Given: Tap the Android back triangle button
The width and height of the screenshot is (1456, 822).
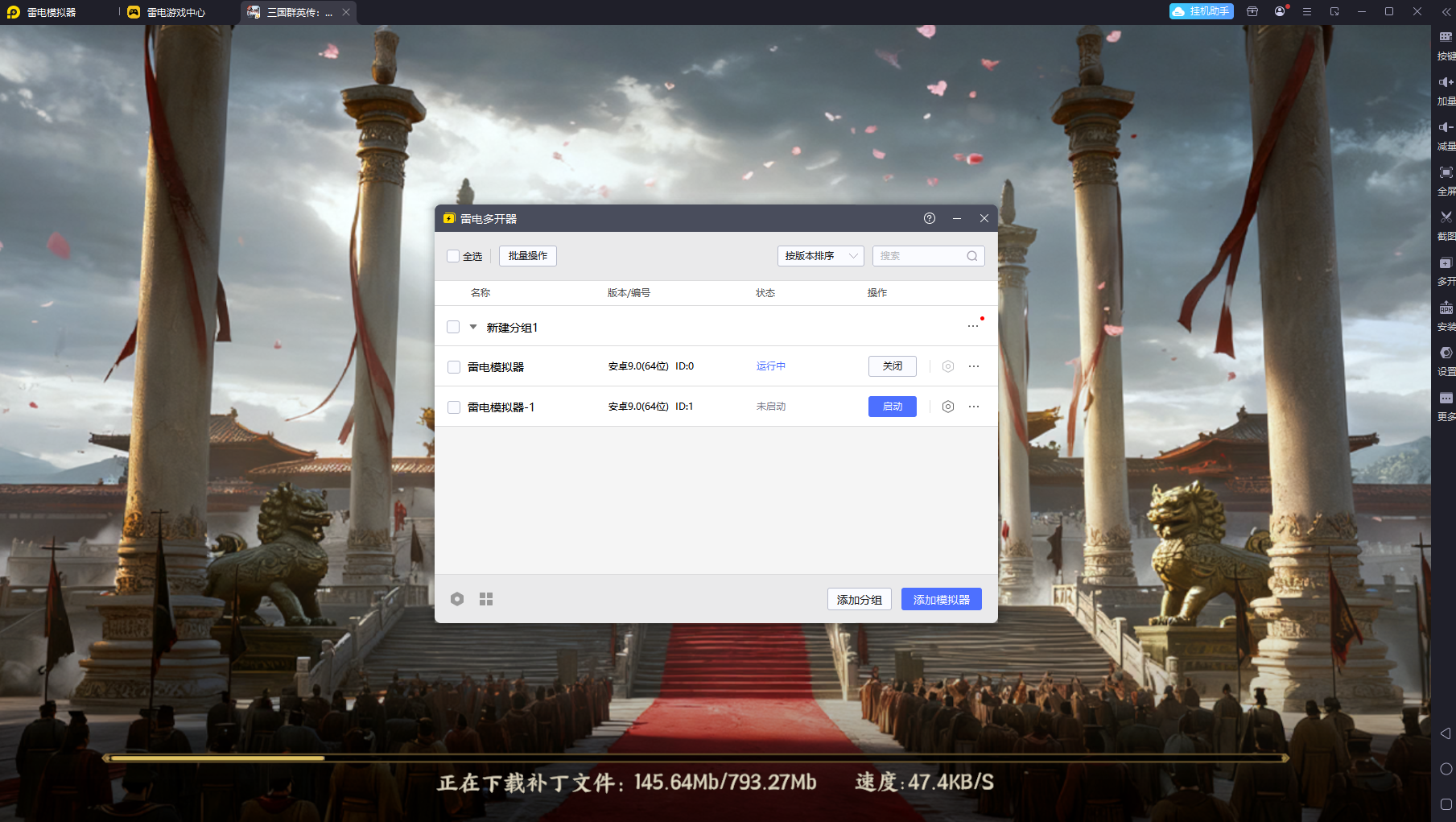Looking at the screenshot, I should pyautogui.click(x=1446, y=733).
